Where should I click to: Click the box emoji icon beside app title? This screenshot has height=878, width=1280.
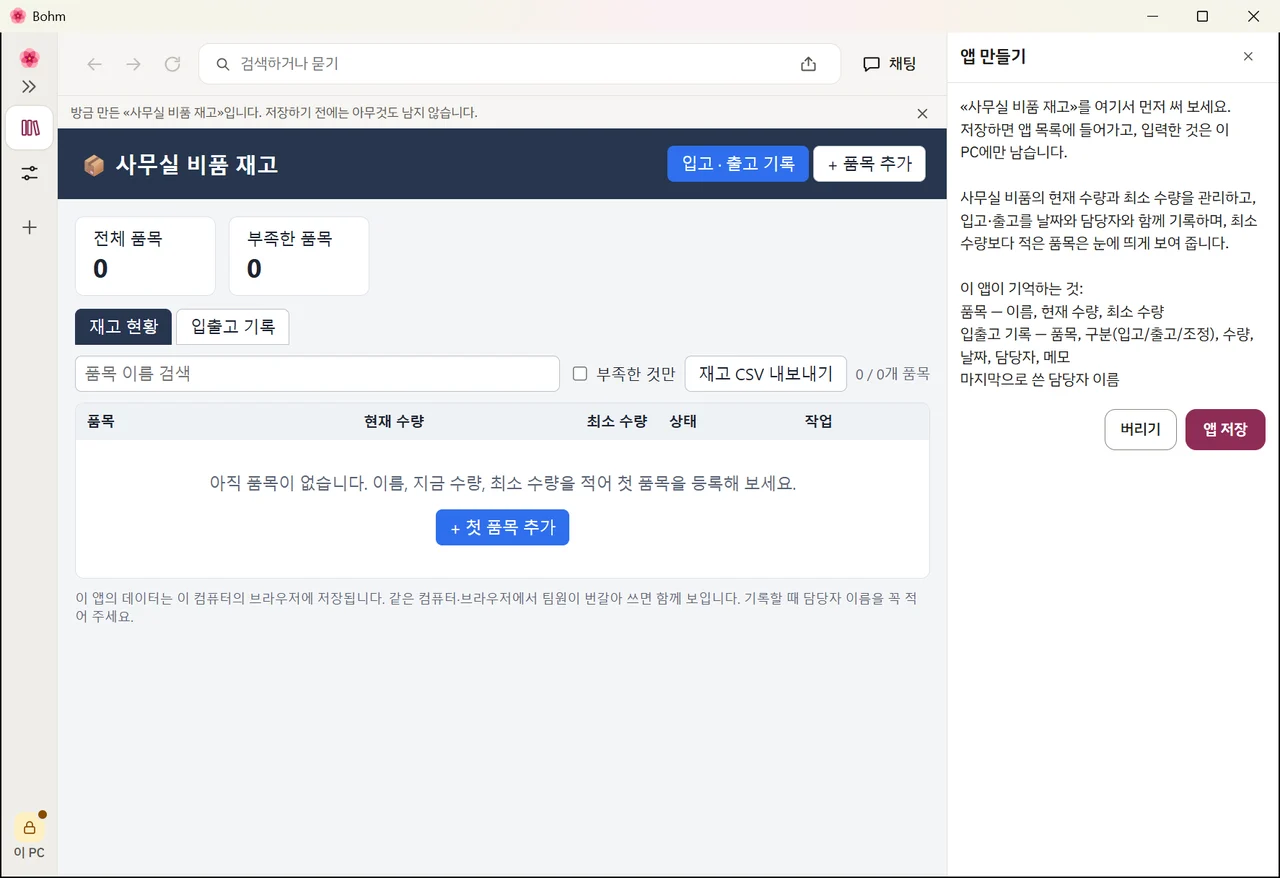pos(94,165)
